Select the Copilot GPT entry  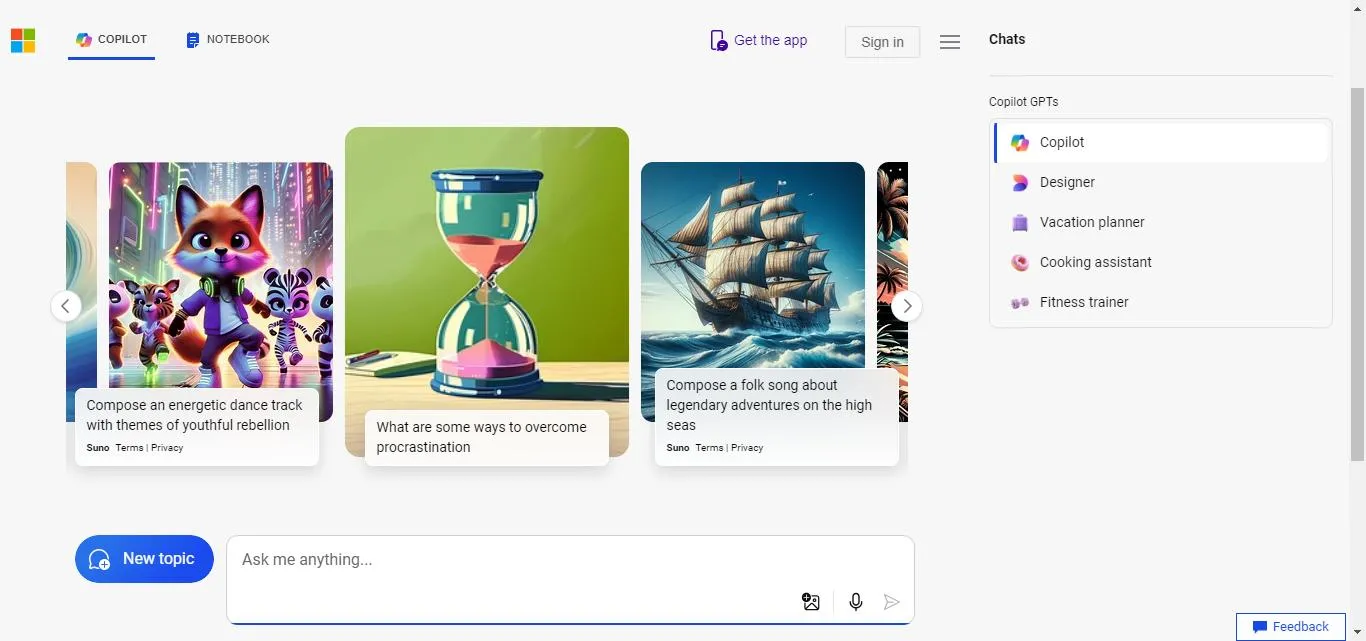click(x=1062, y=142)
